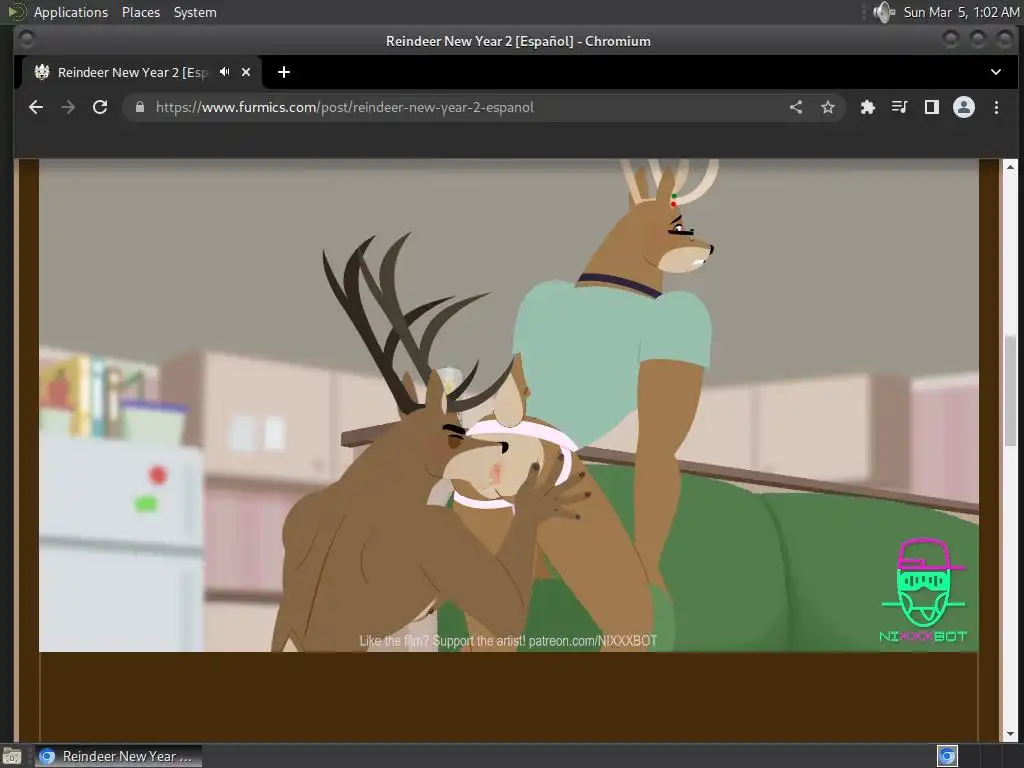
Task: View site information via the lock icon
Action: pos(140,107)
